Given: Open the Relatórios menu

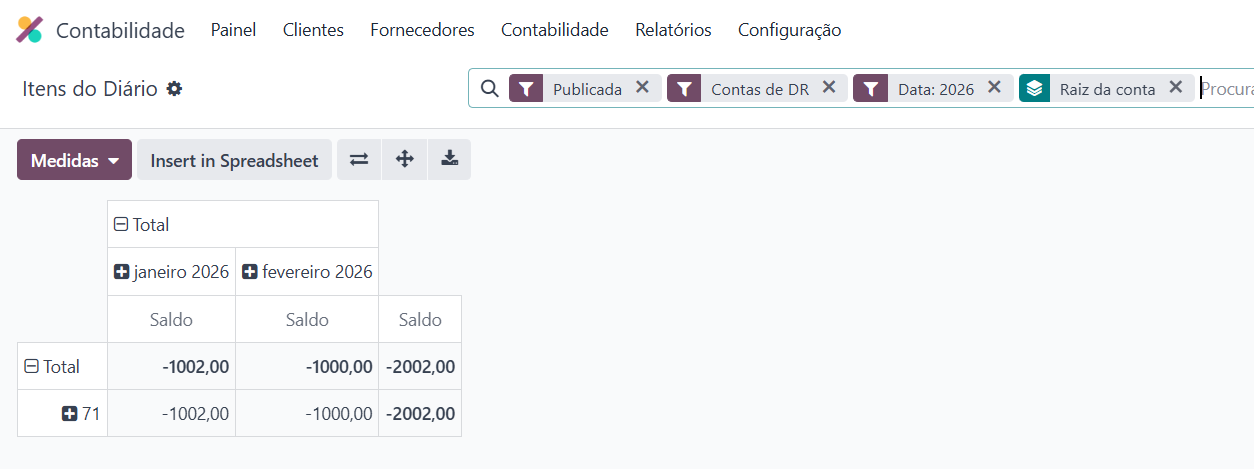Looking at the screenshot, I should [x=673, y=30].
